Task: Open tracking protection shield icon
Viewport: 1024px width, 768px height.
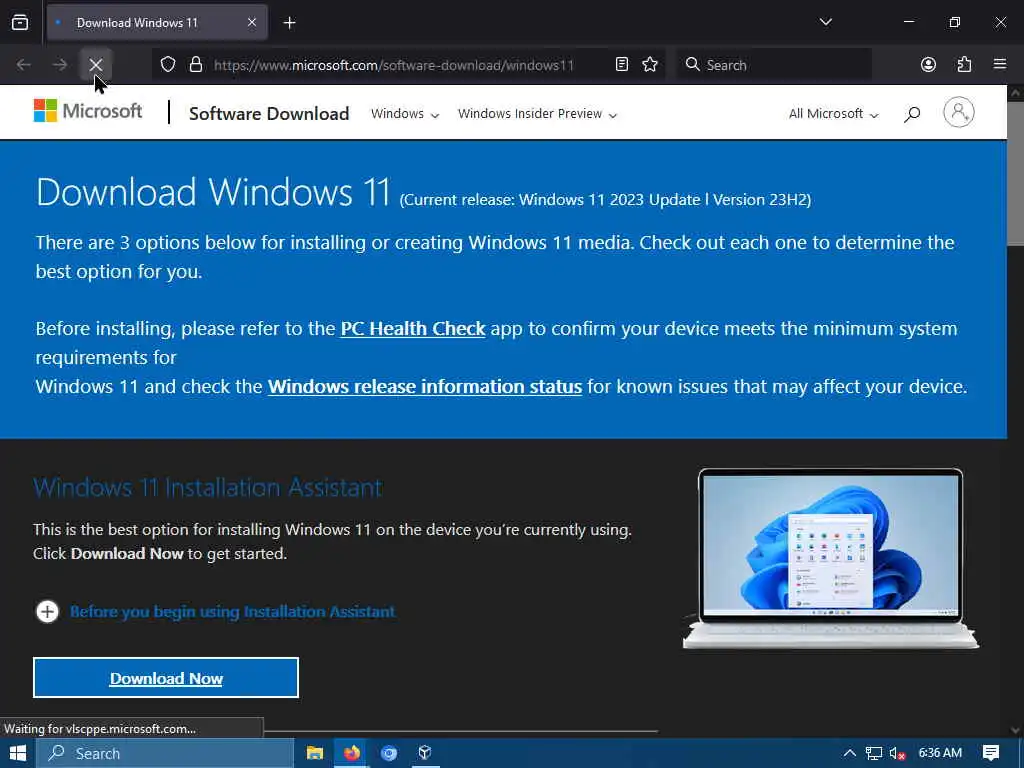Action: [168, 65]
